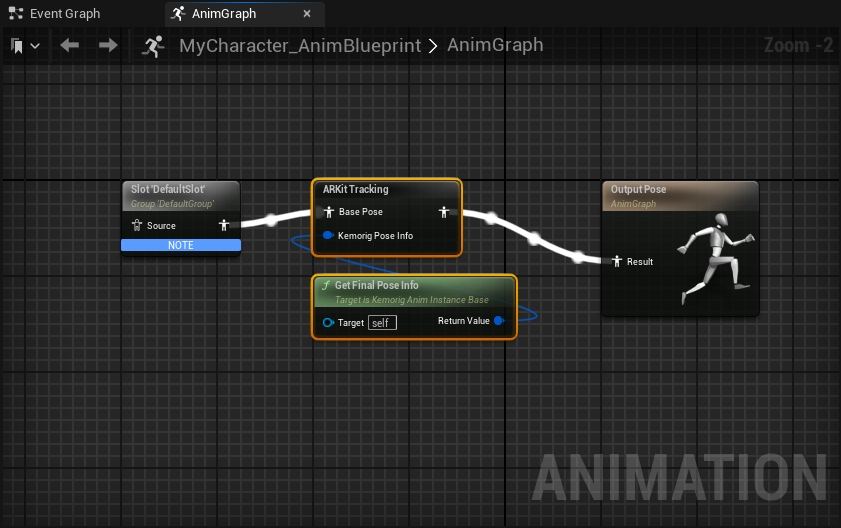
Task: Click the back navigation arrow
Action: tap(69, 46)
